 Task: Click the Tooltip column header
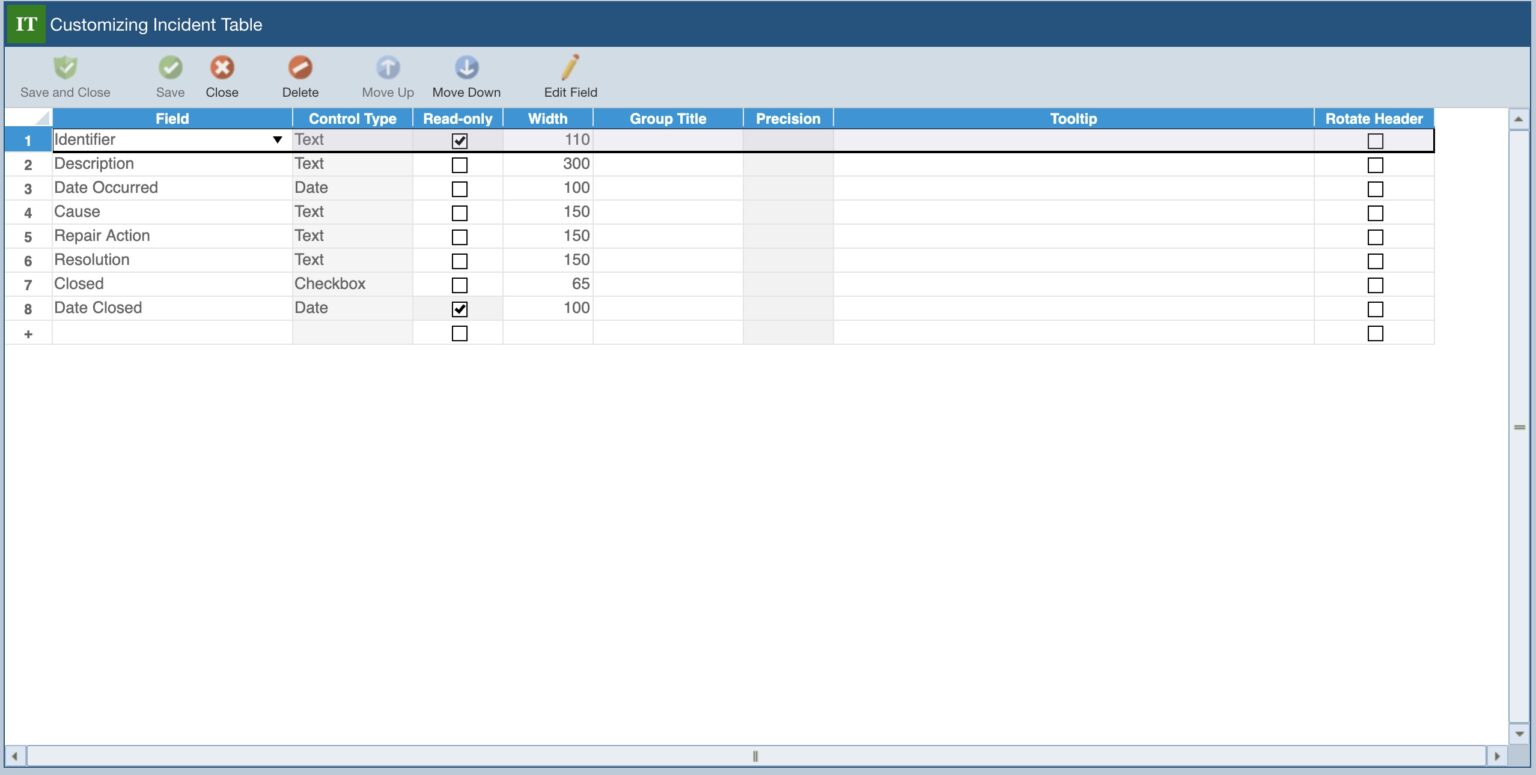1073,118
